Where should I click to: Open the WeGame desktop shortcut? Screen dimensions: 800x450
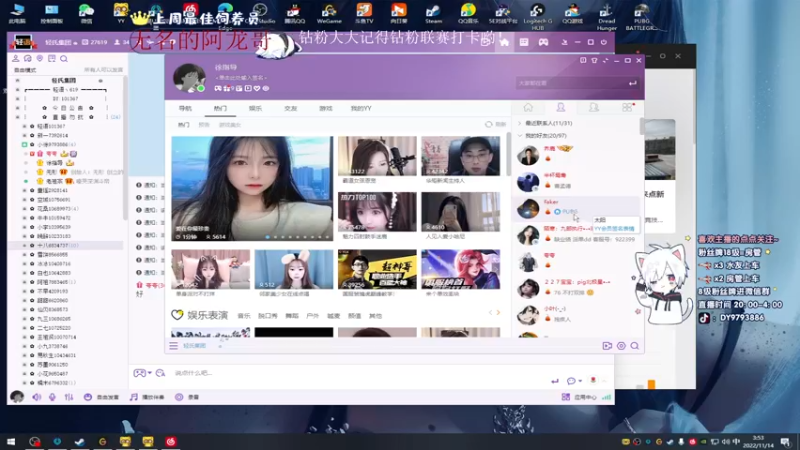coord(329,13)
